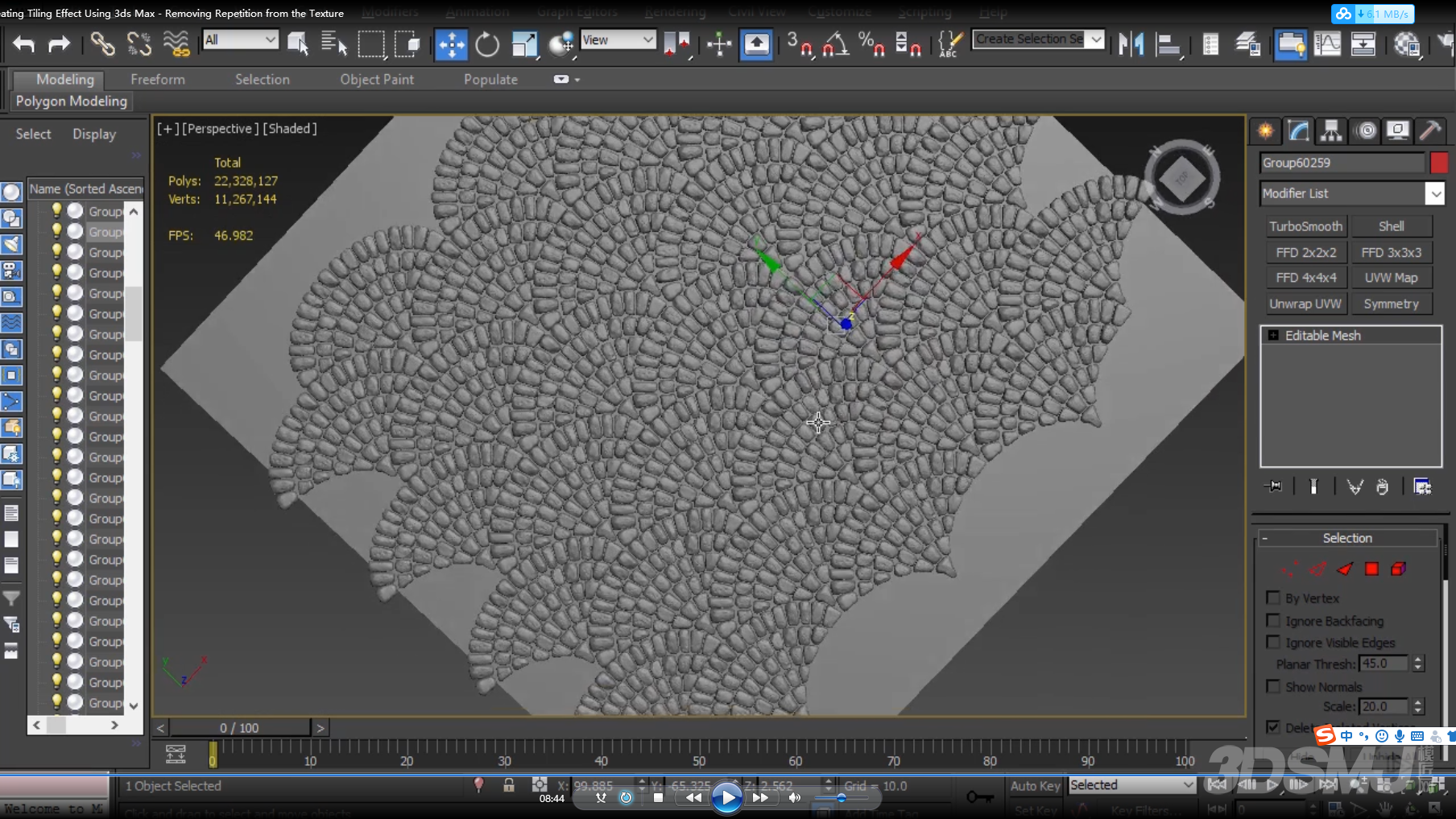Screen dimensions: 1456x819
Task: Click the red object color swatch
Action: point(1439,163)
